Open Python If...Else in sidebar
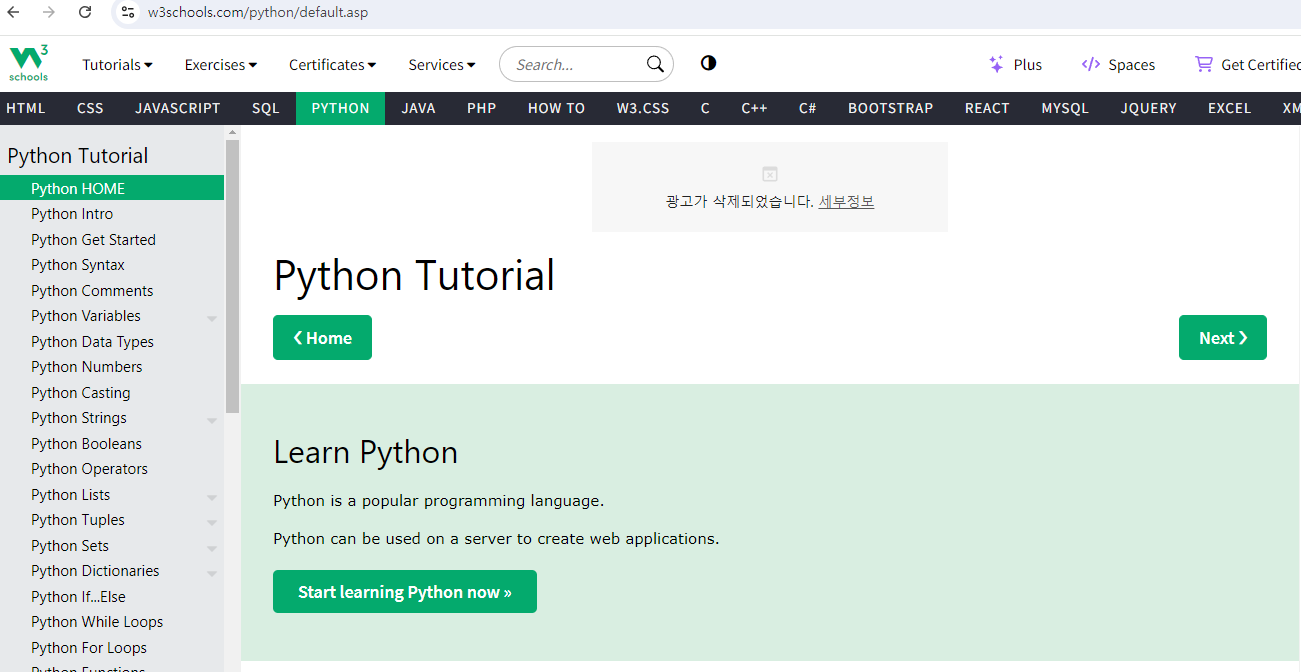Screen dimensions: 1301x672 pyautogui.click(x=112, y=597)
